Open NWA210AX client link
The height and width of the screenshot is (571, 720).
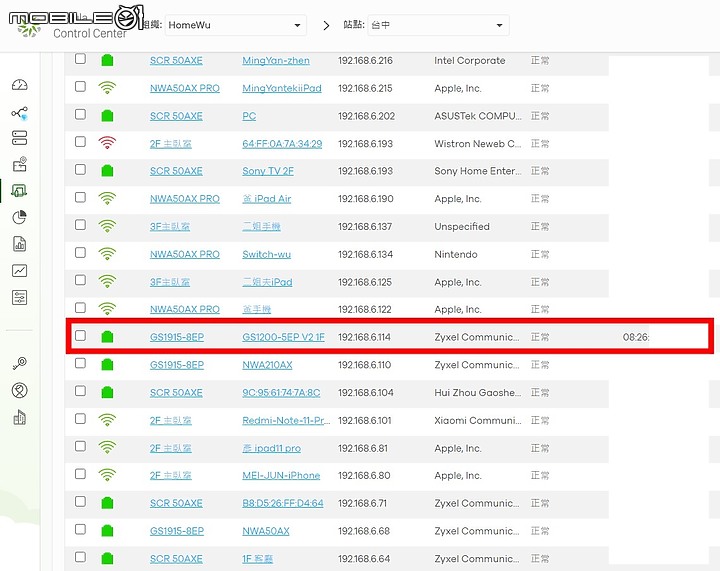[267, 365]
